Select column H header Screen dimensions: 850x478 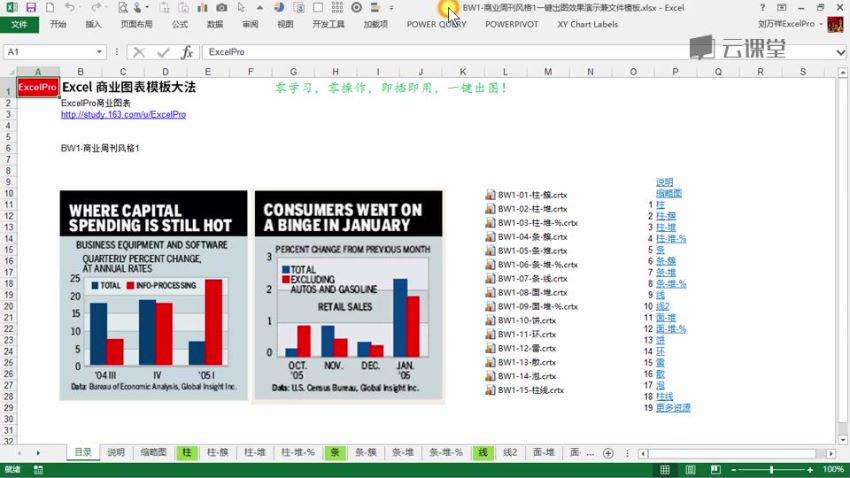(x=336, y=72)
